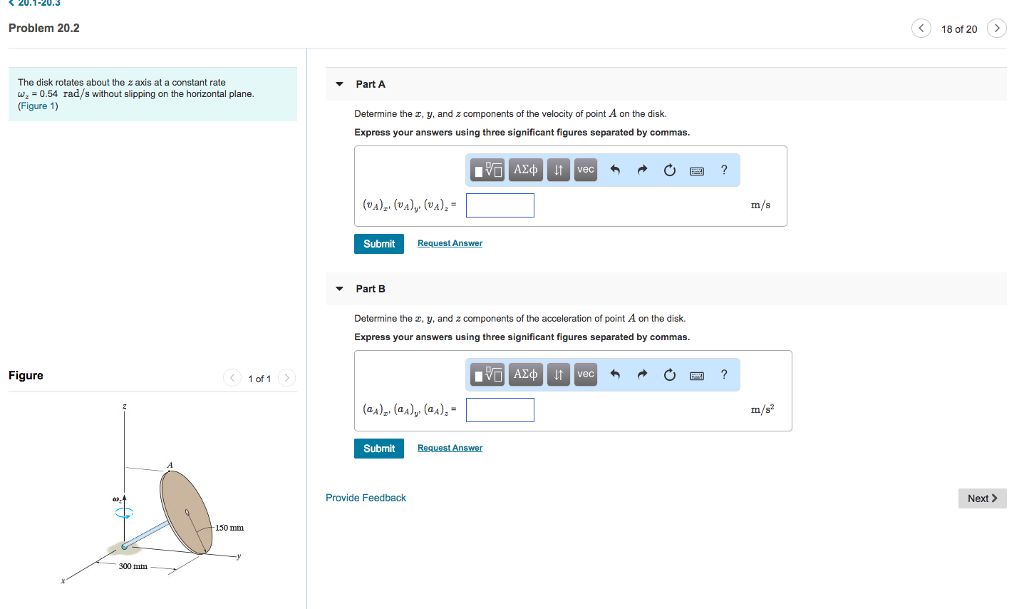Submit the Part A answer
The image size is (1024, 609).
pos(379,243)
